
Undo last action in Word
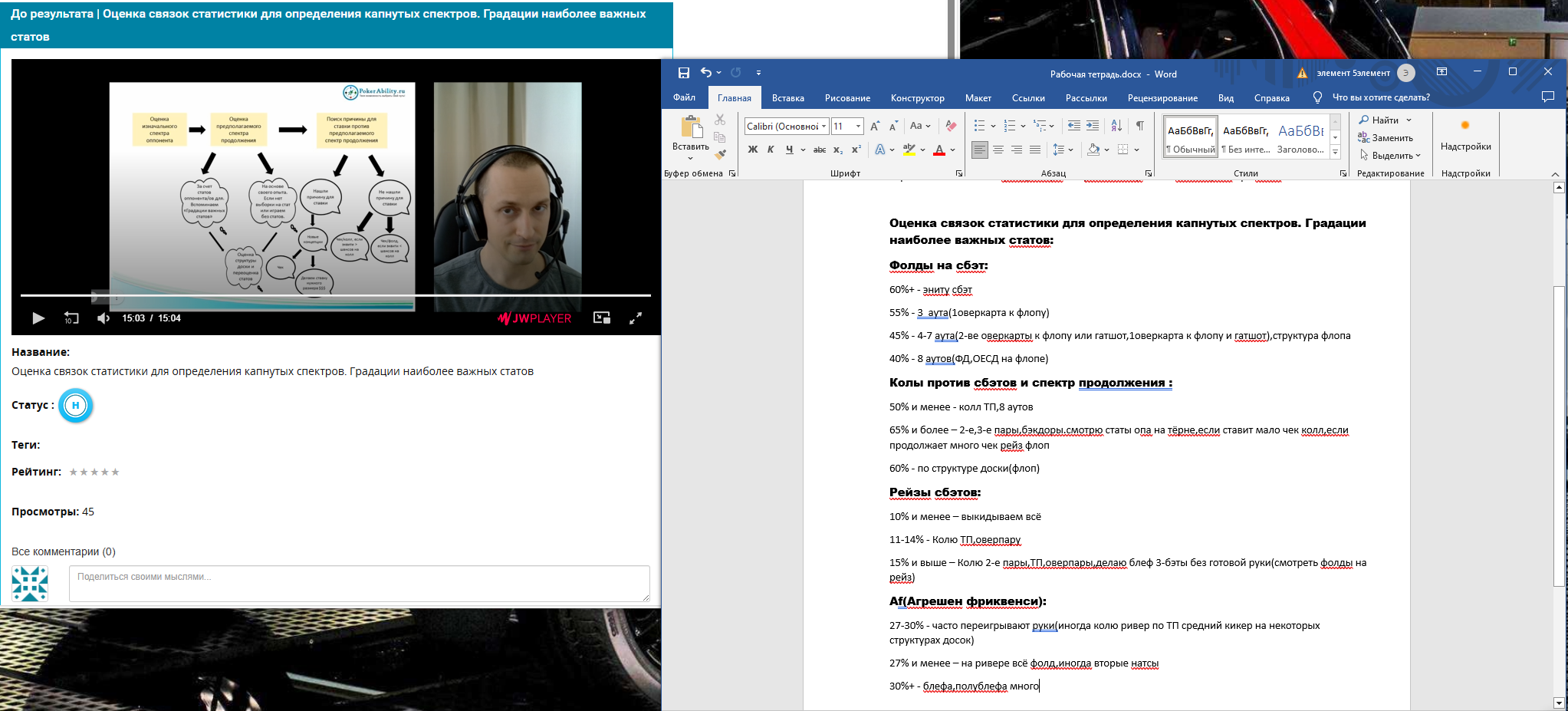click(706, 73)
